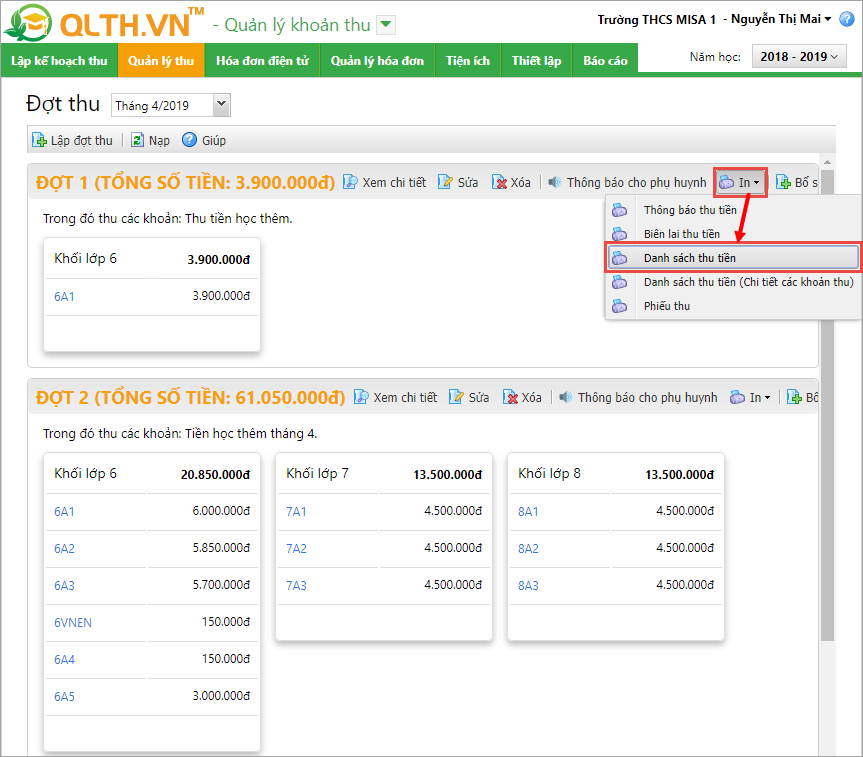Open class 6A2 link in Đợt 2
The image size is (863, 757).
point(64,548)
